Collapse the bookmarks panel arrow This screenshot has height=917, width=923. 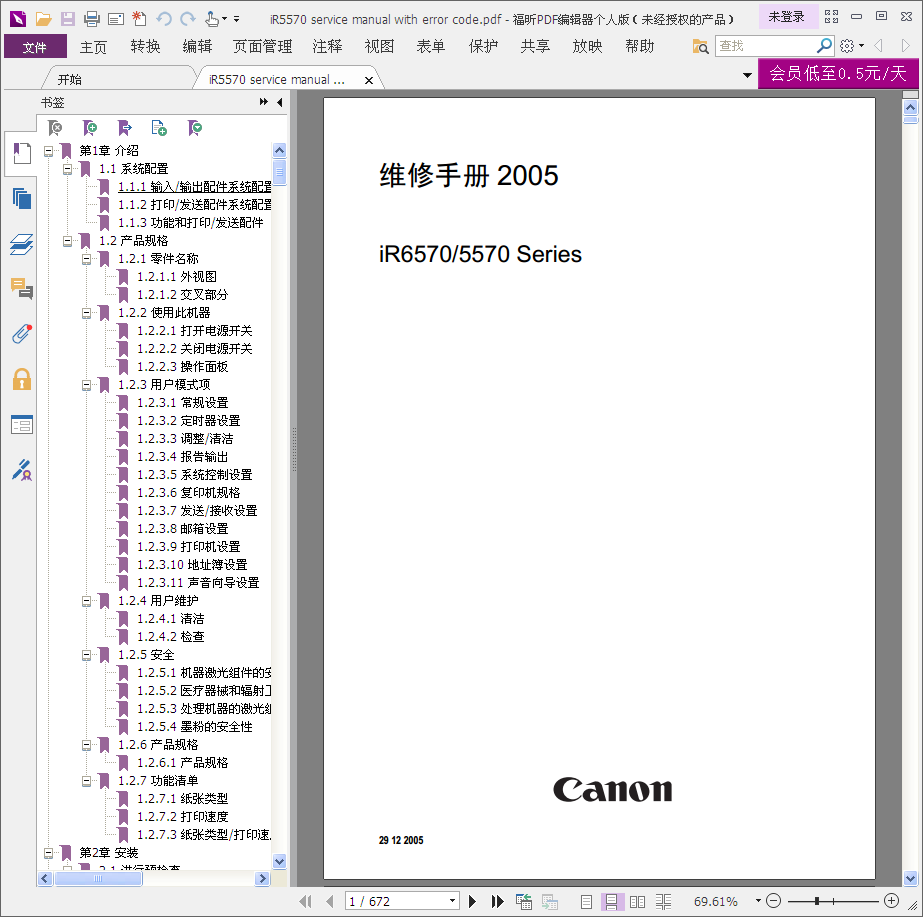tap(280, 102)
